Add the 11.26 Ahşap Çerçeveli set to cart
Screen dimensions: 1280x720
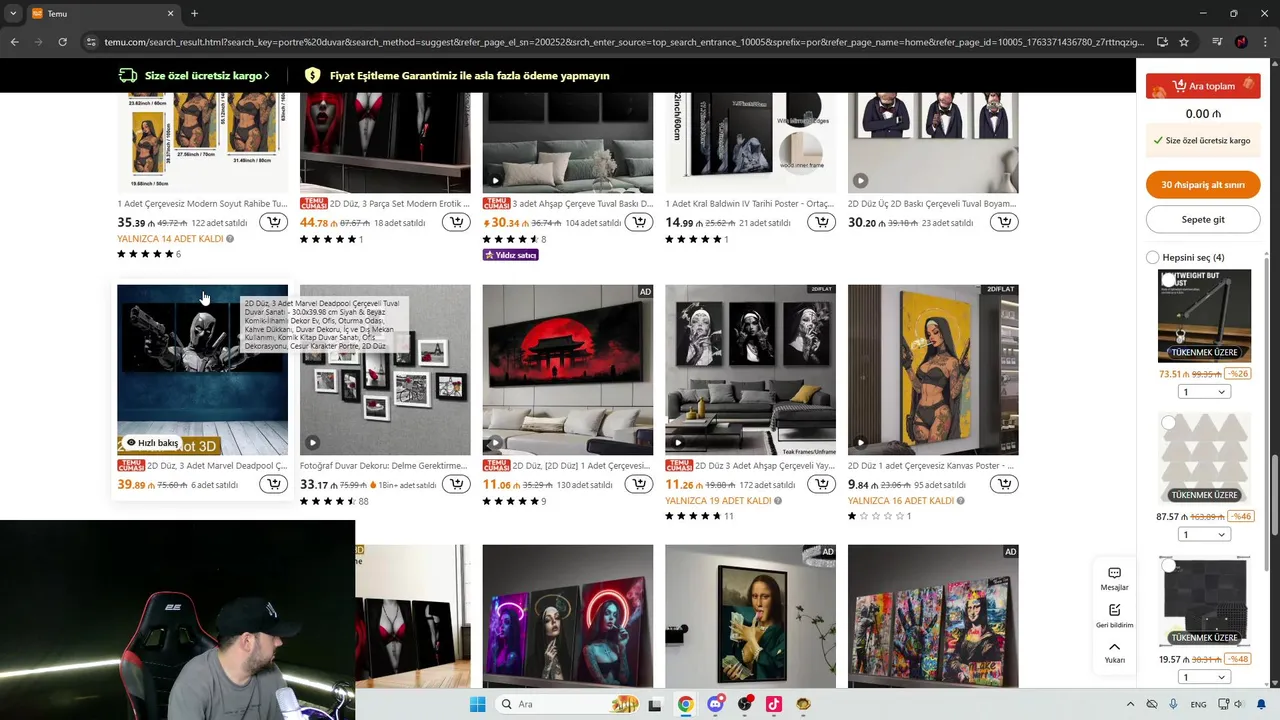click(x=822, y=484)
